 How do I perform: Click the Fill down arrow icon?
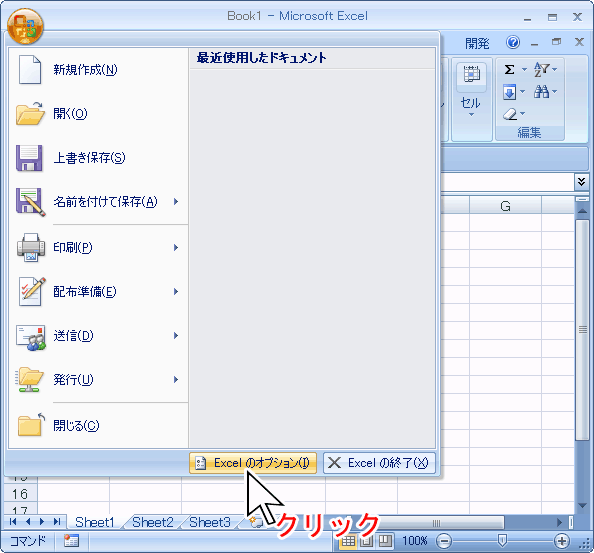tap(510, 92)
